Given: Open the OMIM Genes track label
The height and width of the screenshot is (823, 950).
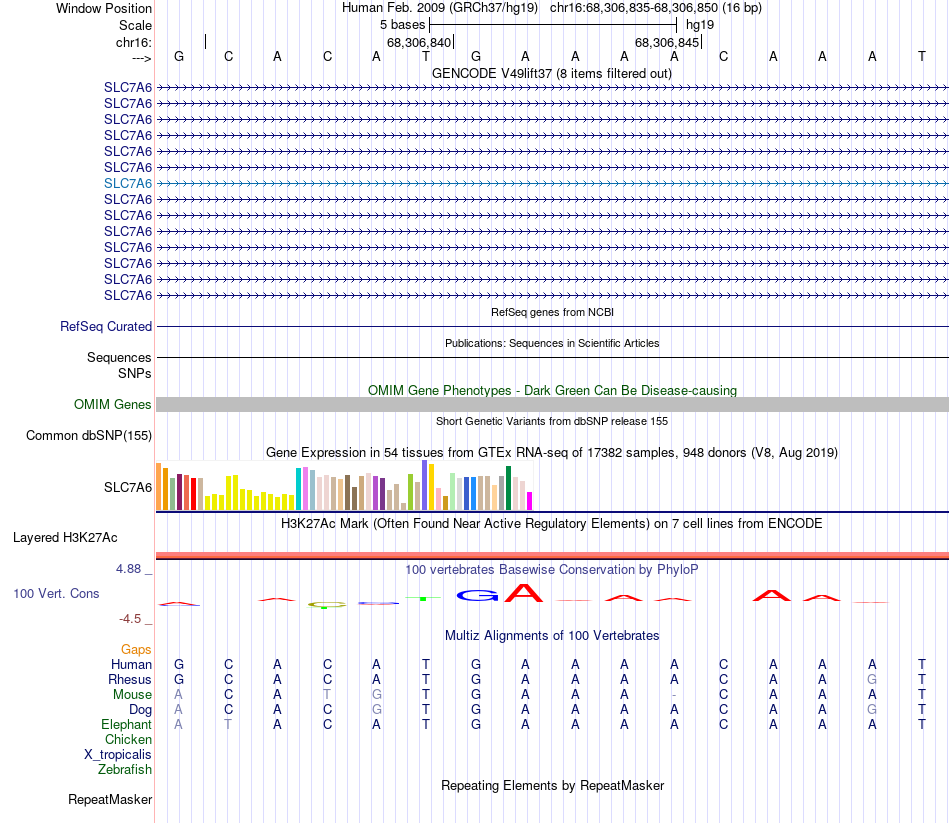Looking at the screenshot, I should pyautogui.click(x=112, y=404).
